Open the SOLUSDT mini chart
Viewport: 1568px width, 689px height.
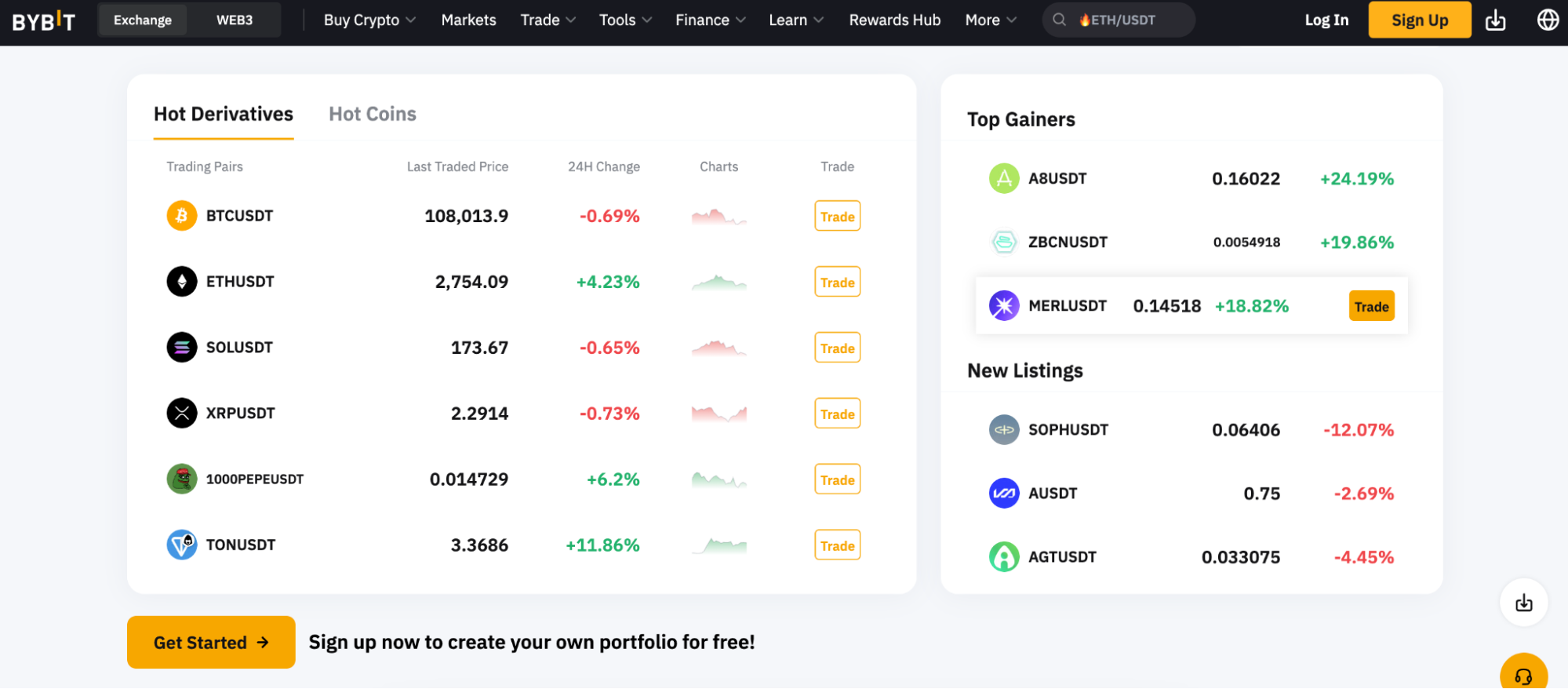point(719,348)
